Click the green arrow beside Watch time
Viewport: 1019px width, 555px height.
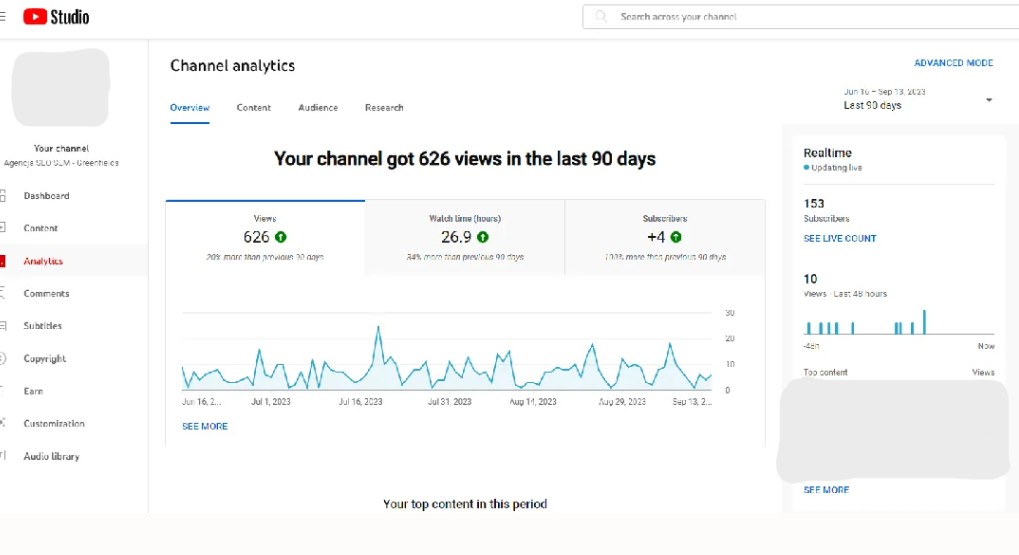pyautogui.click(x=483, y=237)
